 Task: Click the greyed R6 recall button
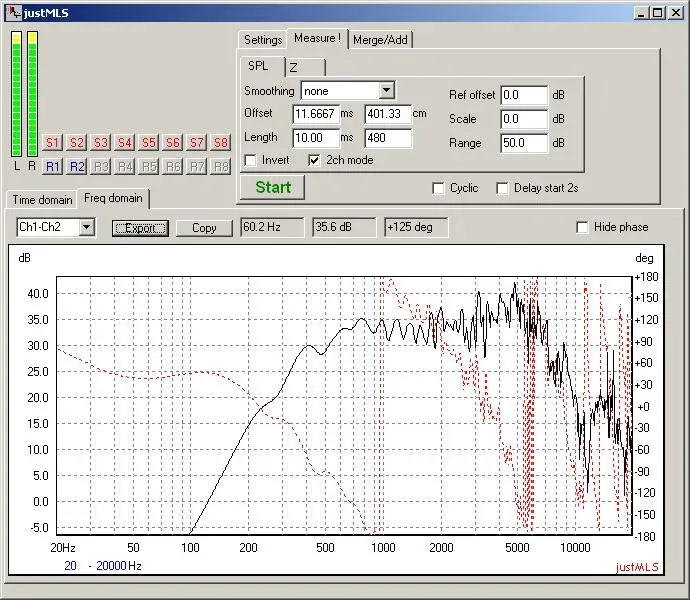[x=172, y=166]
